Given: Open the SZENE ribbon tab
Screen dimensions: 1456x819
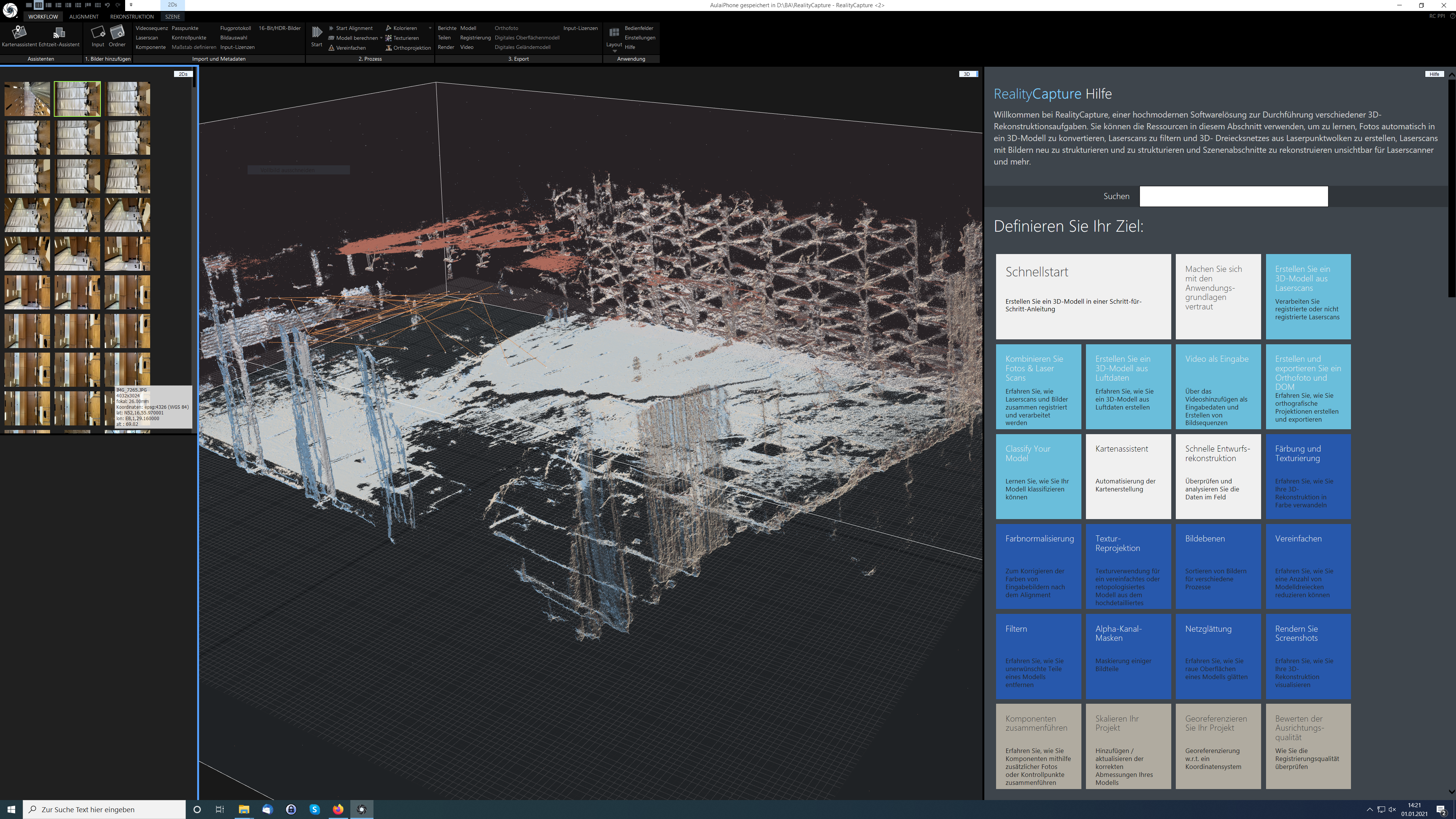Looking at the screenshot, I should tap(173, 16).
